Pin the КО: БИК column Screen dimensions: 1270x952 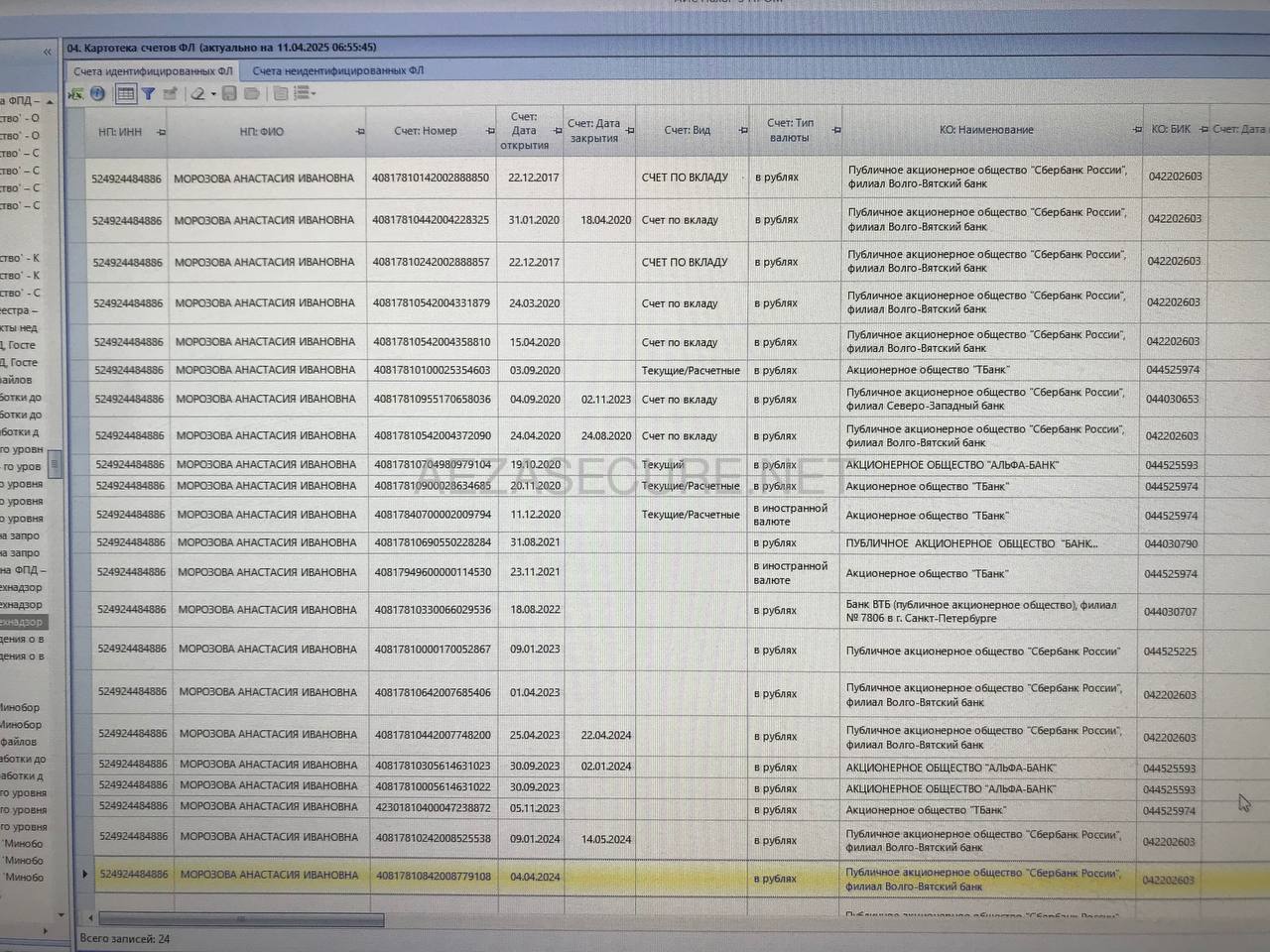[x=1204, y=130]
